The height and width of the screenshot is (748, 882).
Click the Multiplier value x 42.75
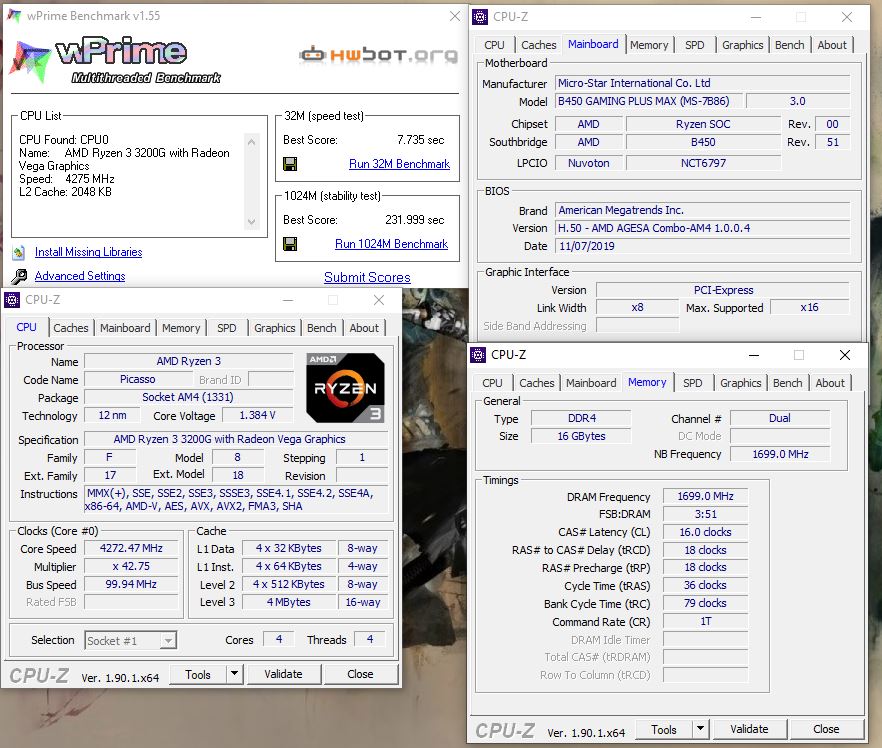[x=131, y=566]
